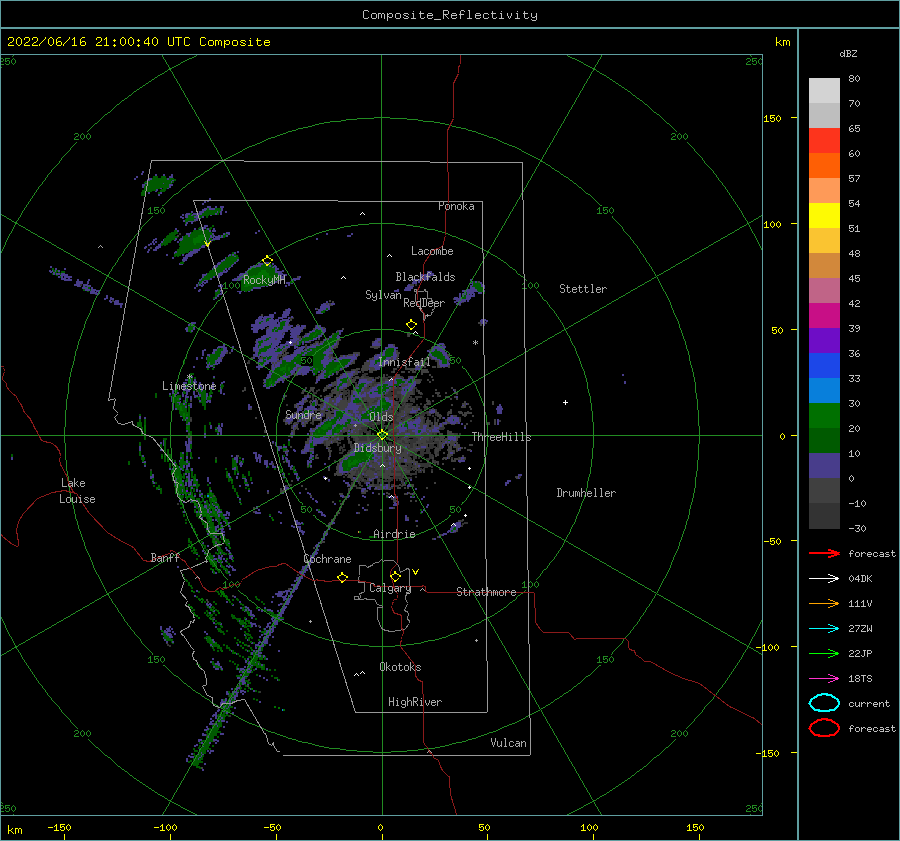Click the Drumheller label

[586, 493]
